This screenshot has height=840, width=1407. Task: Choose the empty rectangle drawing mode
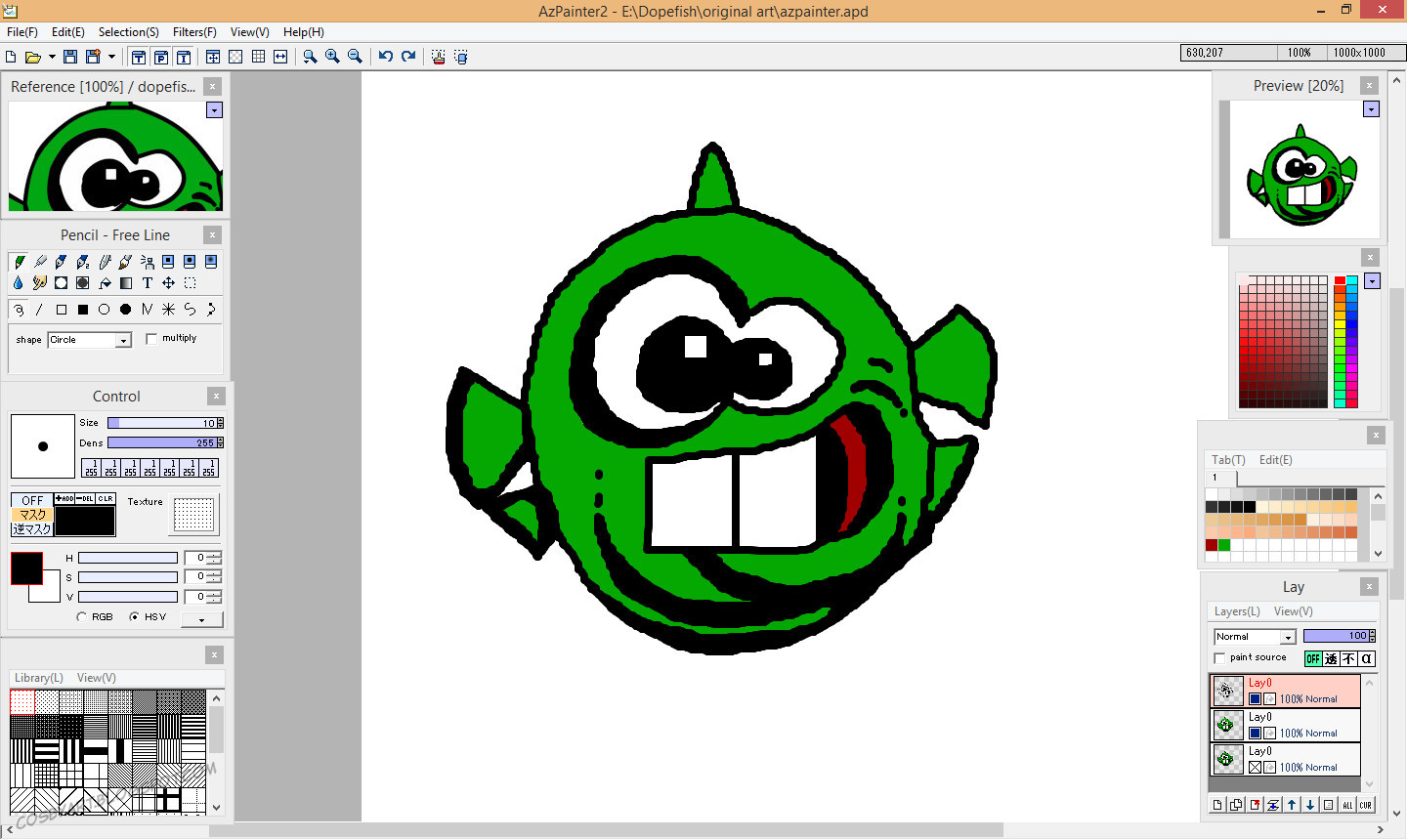62,310
